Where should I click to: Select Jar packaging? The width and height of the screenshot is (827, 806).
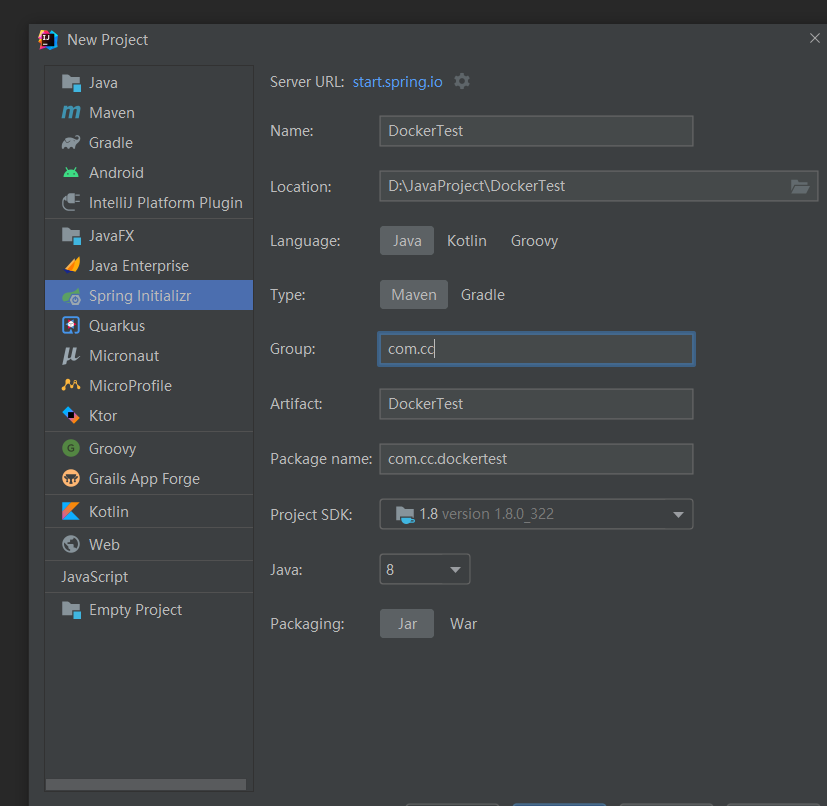coord(407,623)
